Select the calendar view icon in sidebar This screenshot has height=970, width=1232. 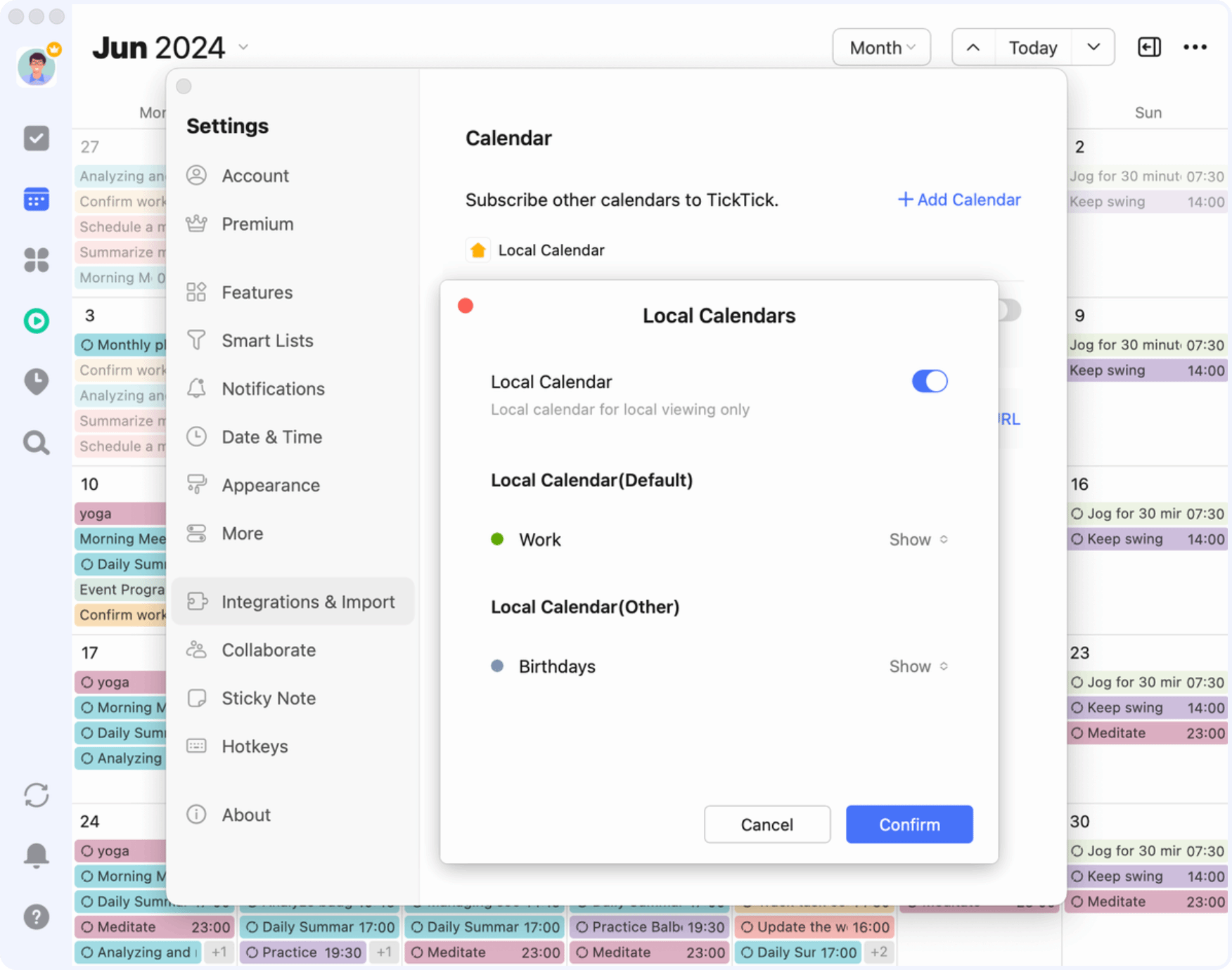pos(36,199)
